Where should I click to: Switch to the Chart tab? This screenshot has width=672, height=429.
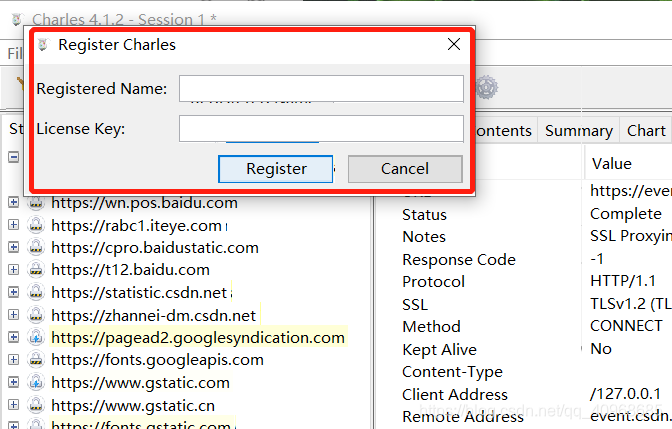coord(646,131)
